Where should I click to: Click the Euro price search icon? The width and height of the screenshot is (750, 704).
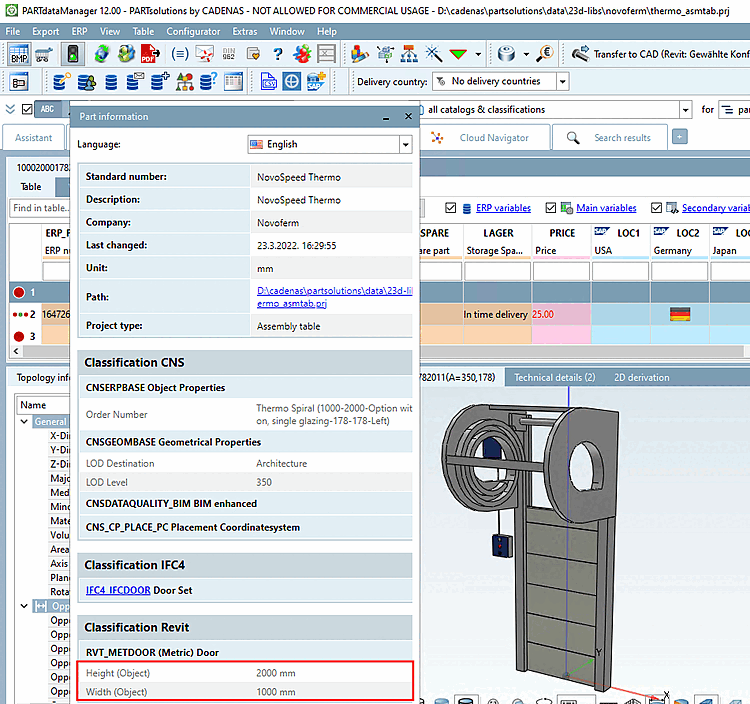click(545, 53)
